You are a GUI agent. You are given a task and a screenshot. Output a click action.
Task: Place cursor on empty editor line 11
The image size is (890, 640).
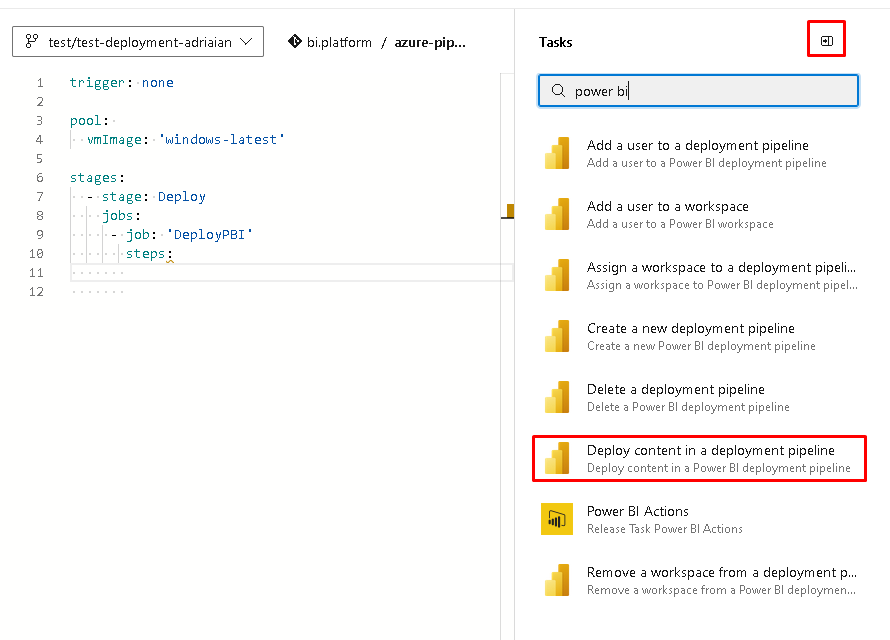(x=300, y=273)
